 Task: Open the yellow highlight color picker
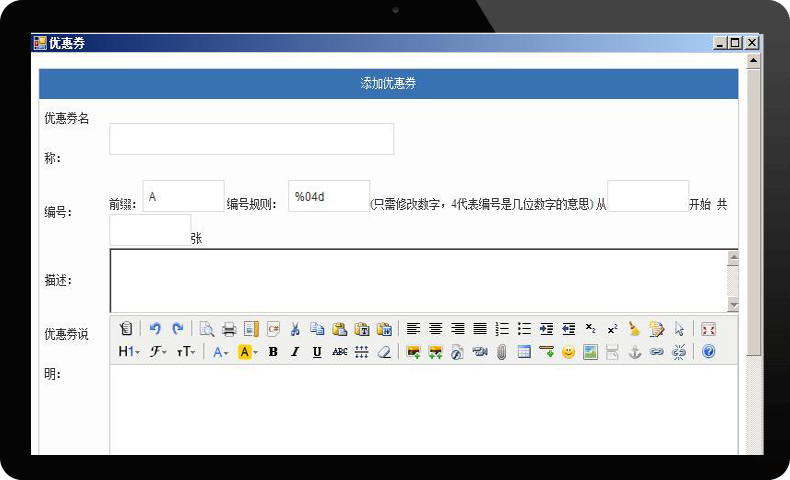248,352
